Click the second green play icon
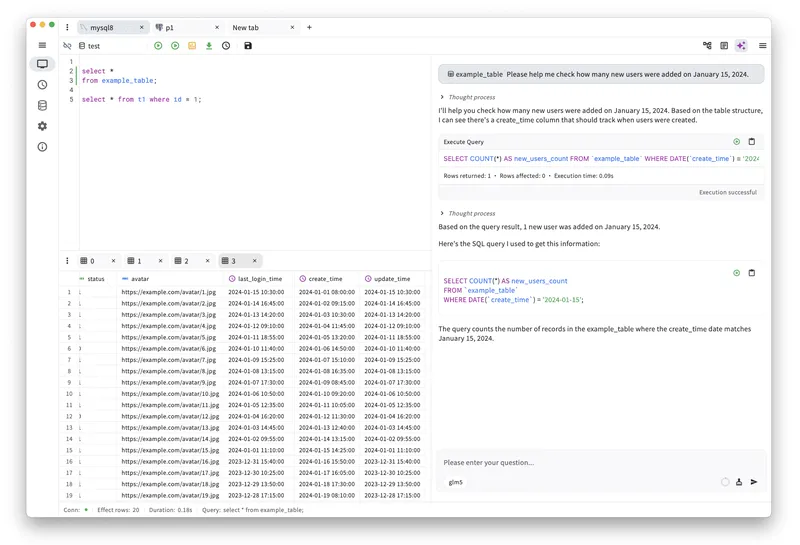 (175, 46)
